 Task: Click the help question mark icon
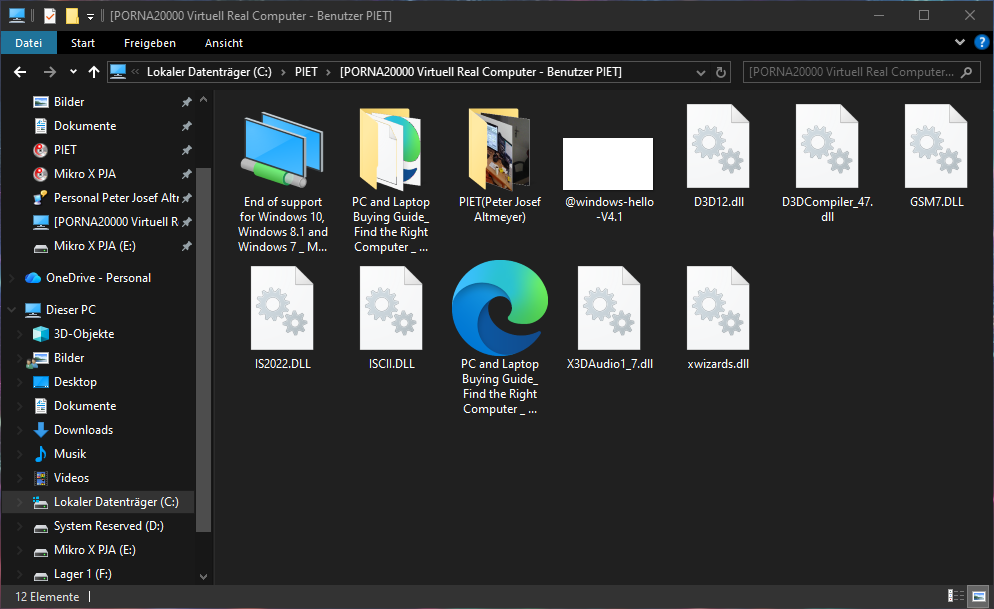pyautogui.click(x=981, y=43)
